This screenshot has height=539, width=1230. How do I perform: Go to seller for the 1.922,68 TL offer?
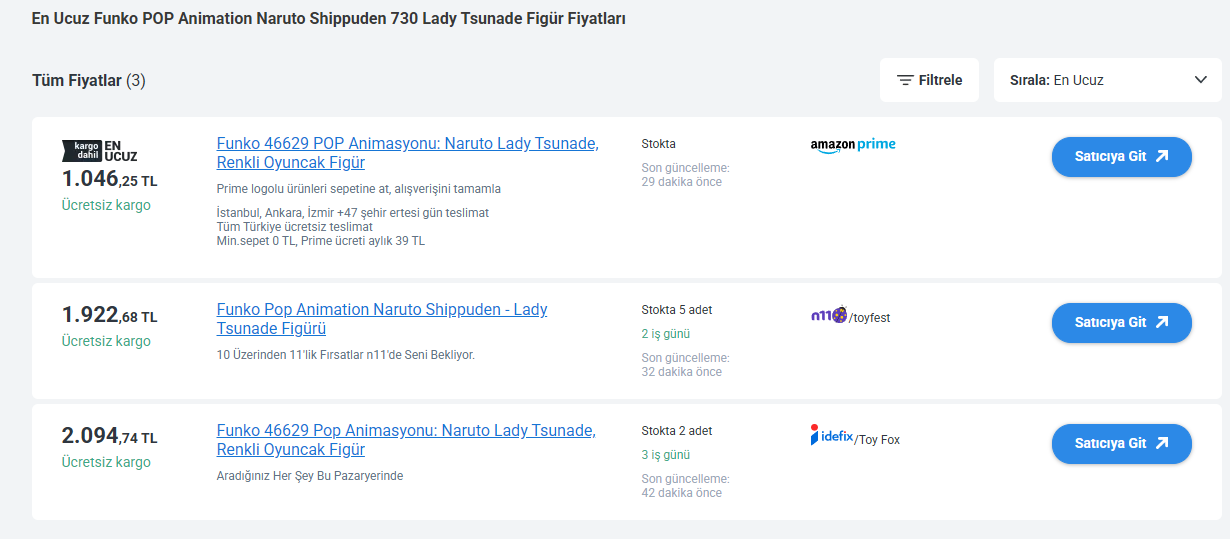coord(1121,323)
